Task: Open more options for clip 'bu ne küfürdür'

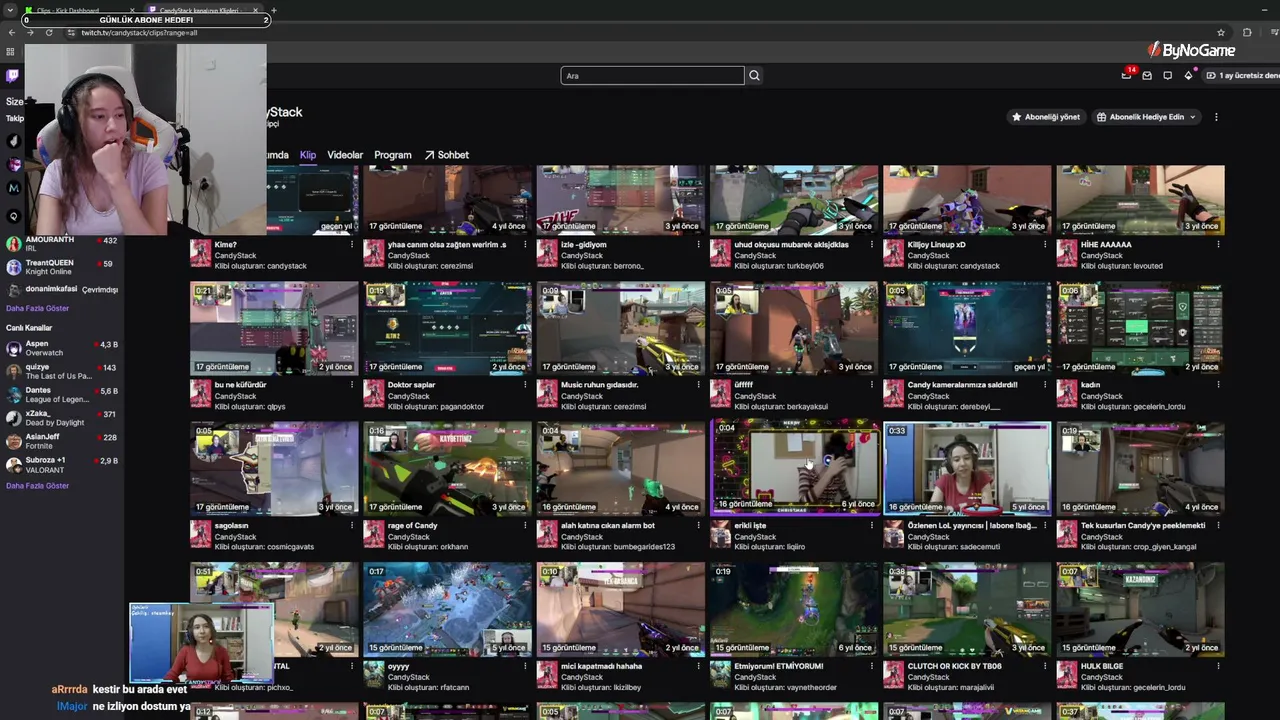Action: pos(352,385)
